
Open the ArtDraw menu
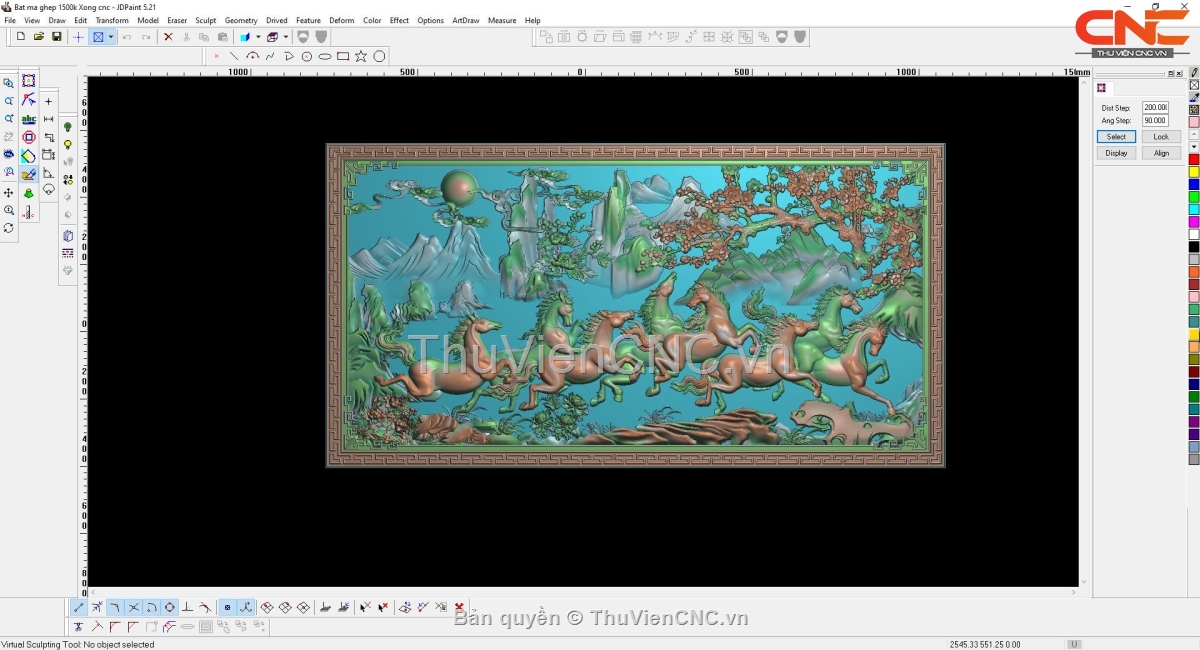point(465,20)
